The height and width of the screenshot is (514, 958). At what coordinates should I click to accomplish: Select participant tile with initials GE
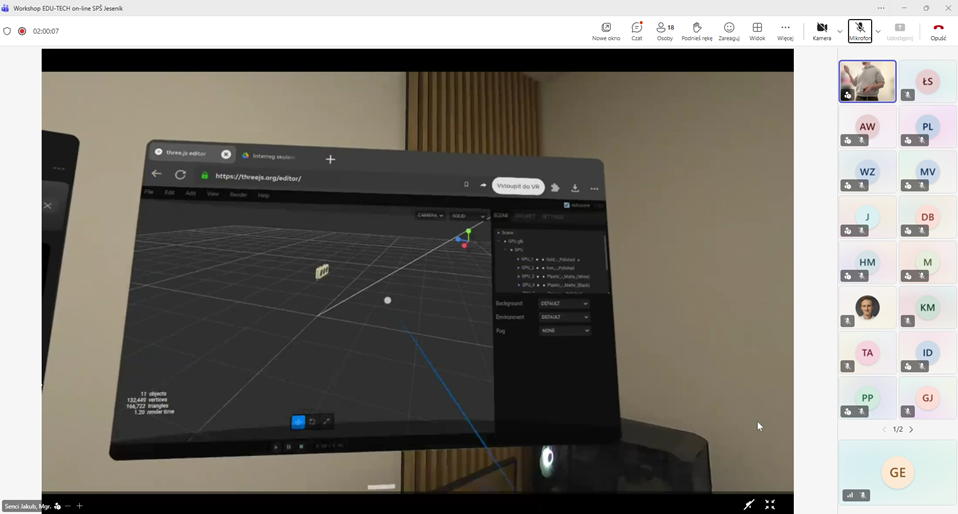[897, 472]
